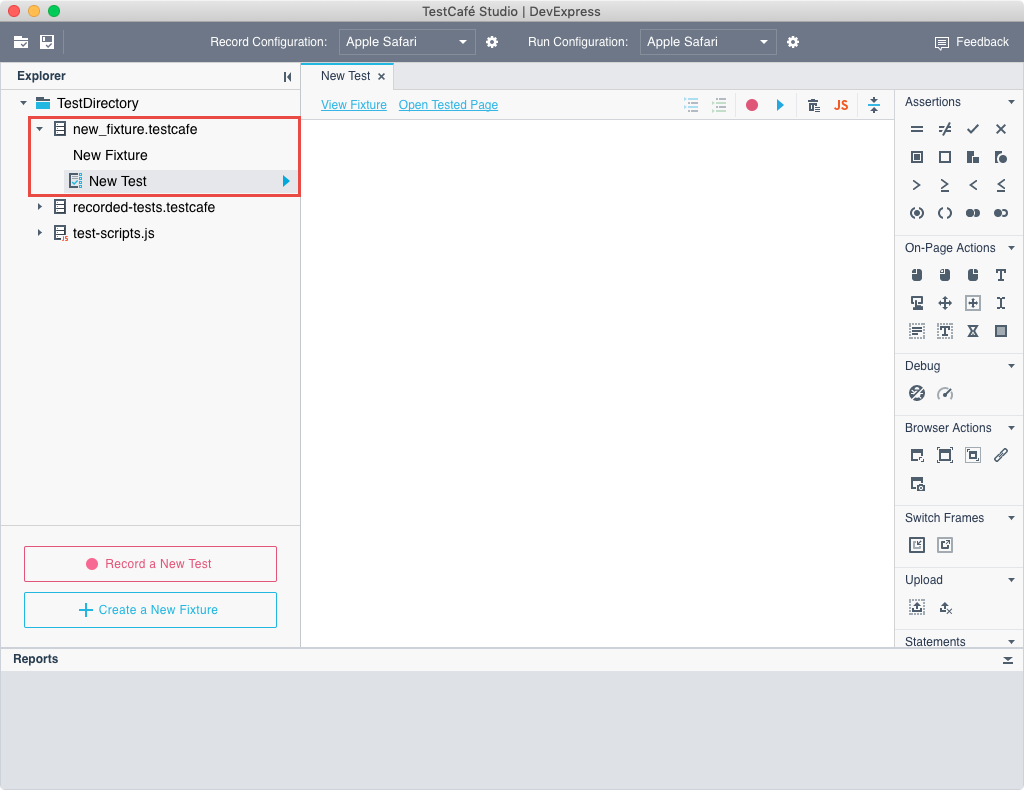Click Record a New Test button
Viewport: 1024px width, 790px height.
click(x=150, y=564)
